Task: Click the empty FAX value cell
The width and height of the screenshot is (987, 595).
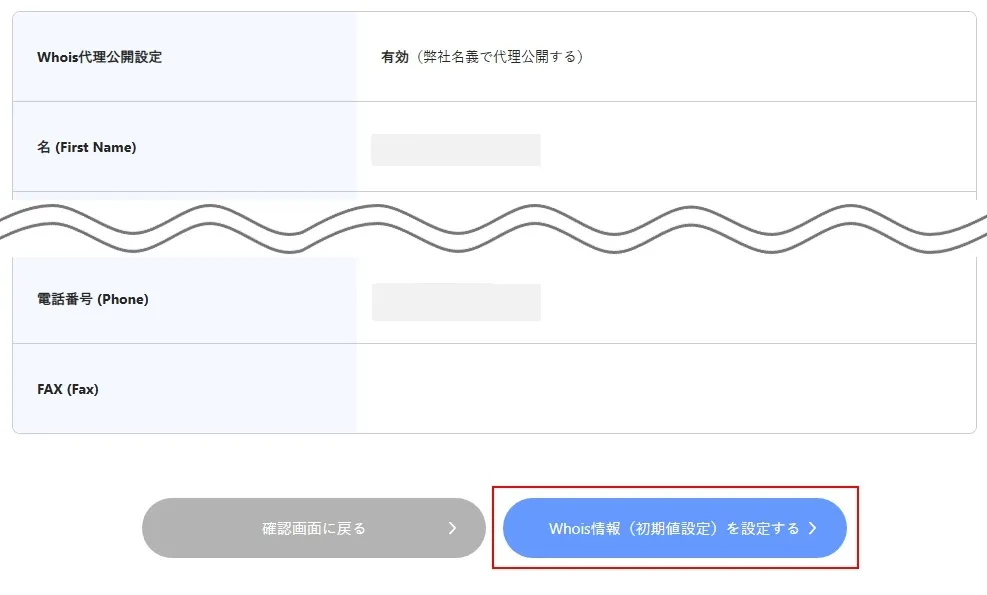Action: point(666,388)
